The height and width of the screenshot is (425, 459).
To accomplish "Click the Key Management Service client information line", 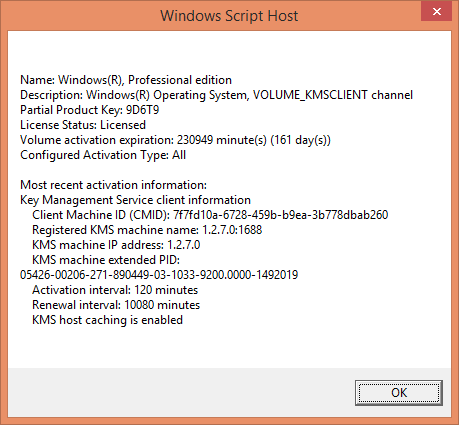I will [x=135, y=200].
